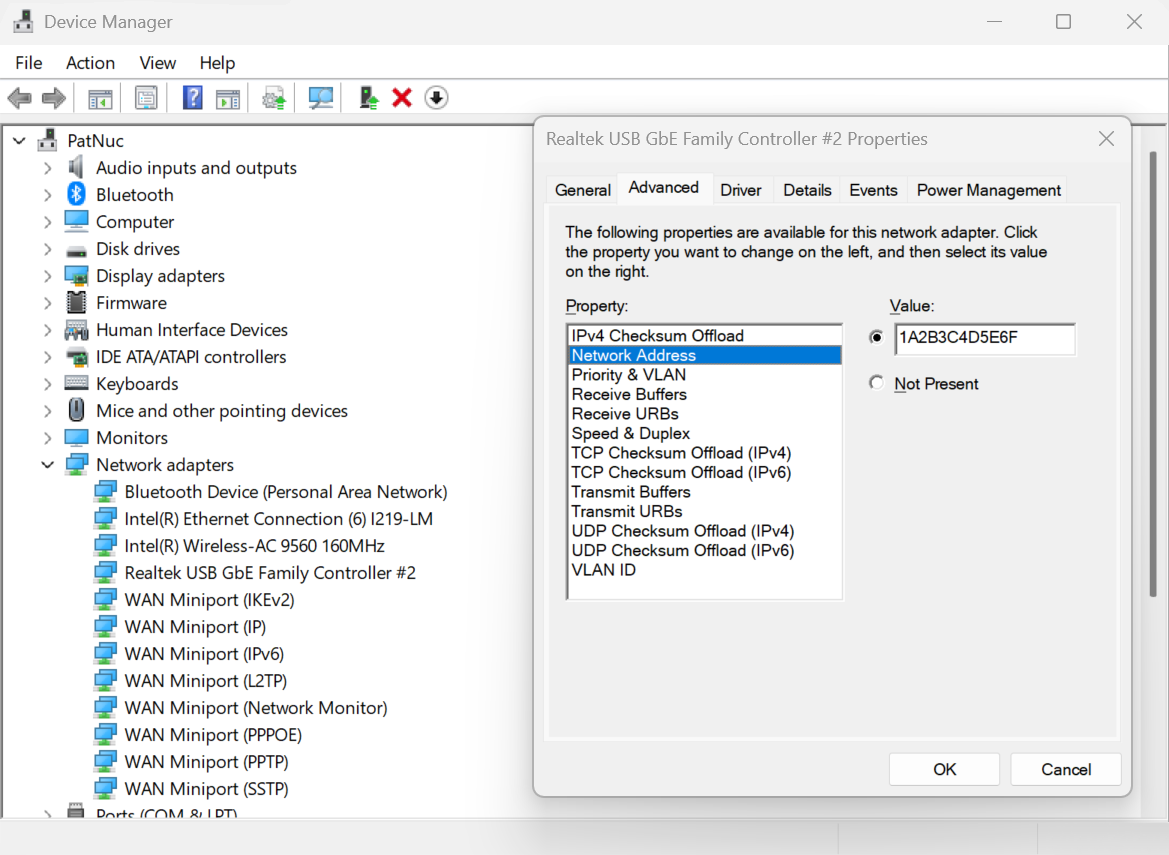This screenshot has width=1169, height=855.
Task: Collapse the Network adapters category
Action: (x=48, y=464)
